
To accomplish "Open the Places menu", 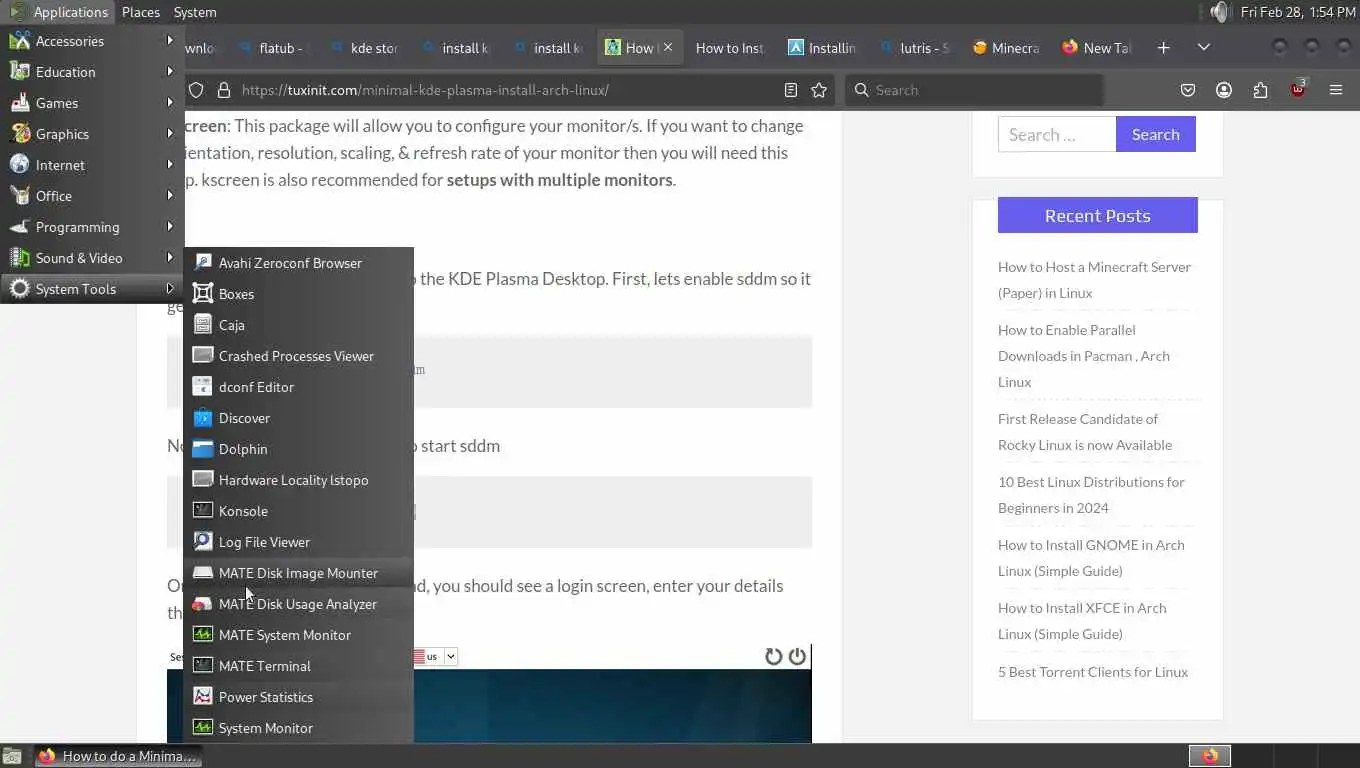I will tap(141, 12).
